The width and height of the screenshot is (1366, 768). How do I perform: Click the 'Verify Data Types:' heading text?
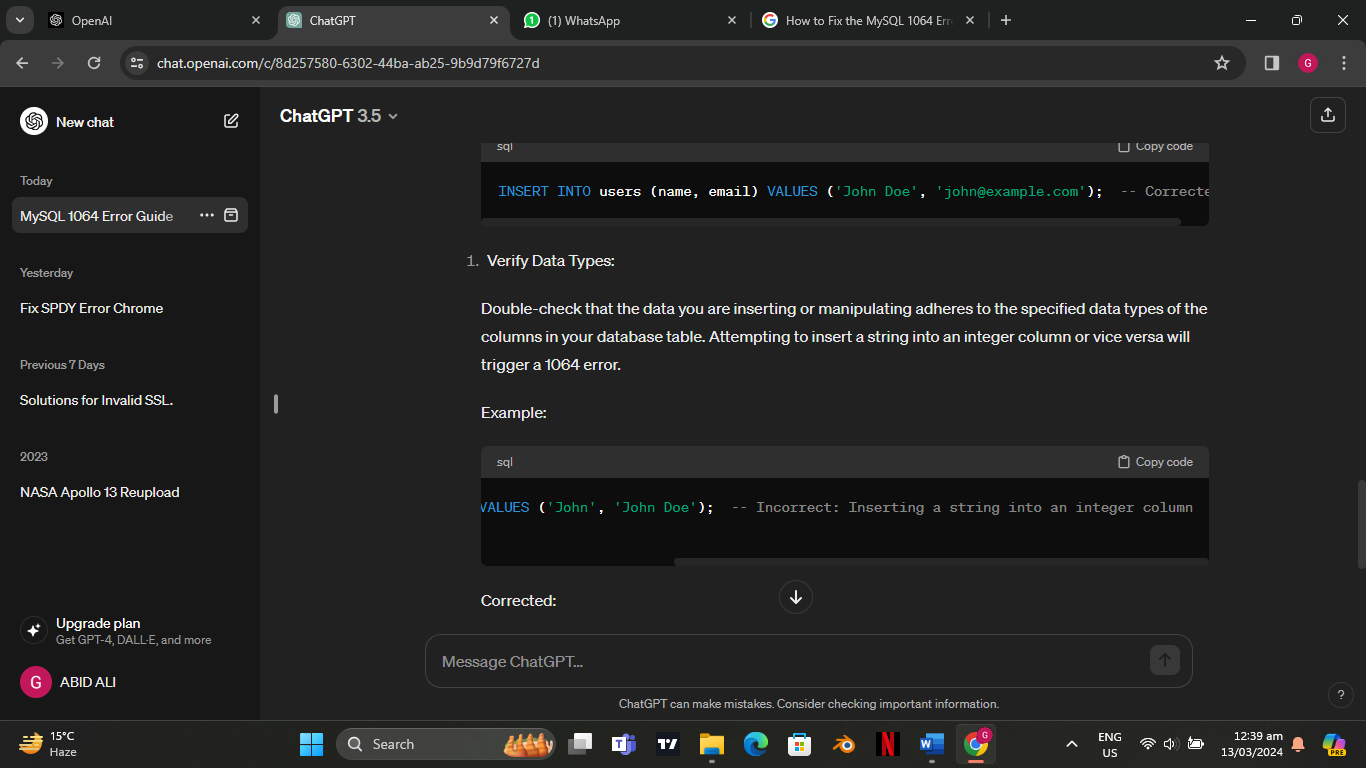(550, 261)
